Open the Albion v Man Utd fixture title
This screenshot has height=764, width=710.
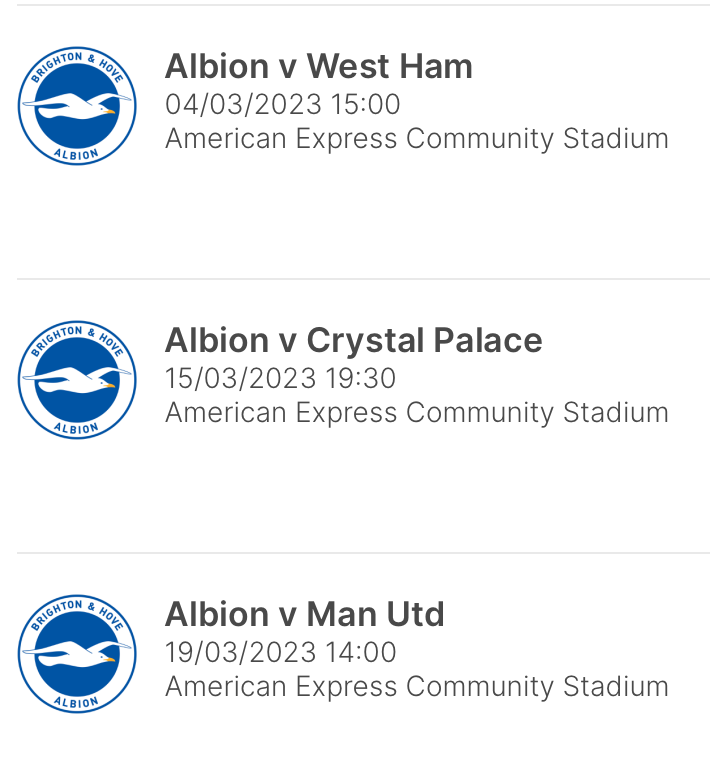(x=305, y=614)
